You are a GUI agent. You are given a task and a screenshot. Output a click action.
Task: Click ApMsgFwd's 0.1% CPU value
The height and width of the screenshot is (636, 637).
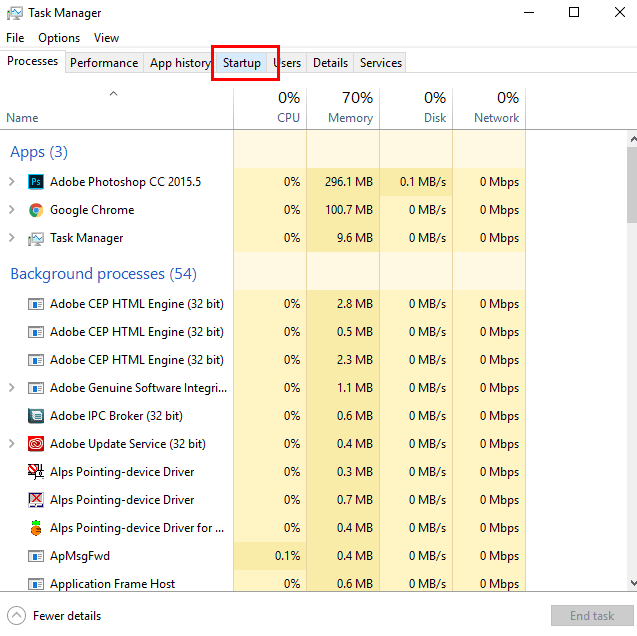point(287,556)
